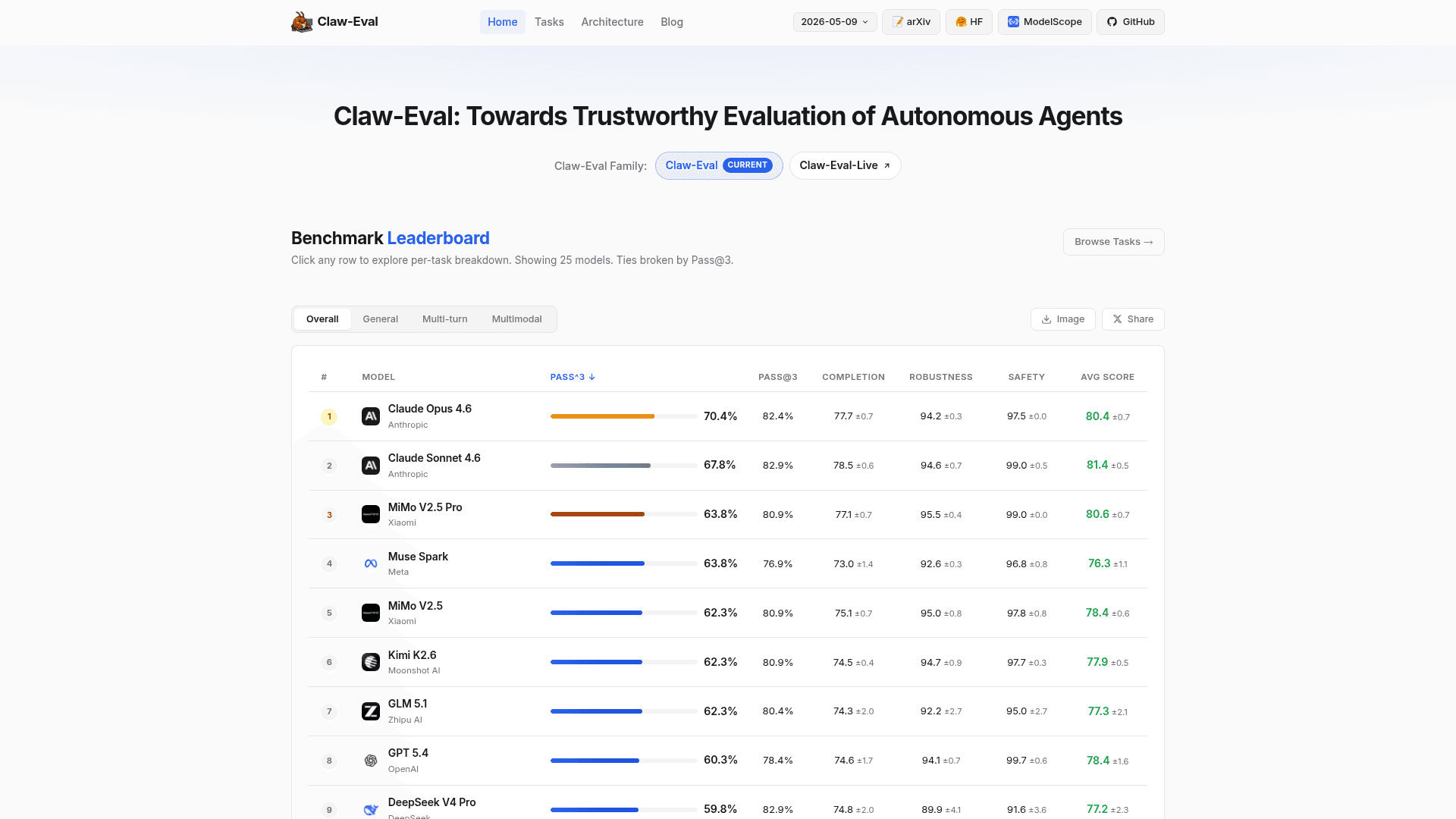Open Claw-Eval-Live external link
1456x819 pixels.
click(845, 165)
